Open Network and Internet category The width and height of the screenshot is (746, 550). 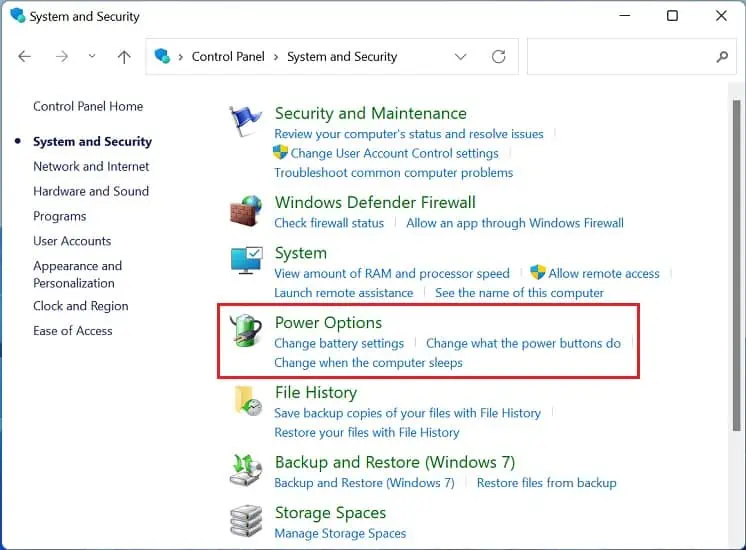pyautogui.click(x=91, y=167)
